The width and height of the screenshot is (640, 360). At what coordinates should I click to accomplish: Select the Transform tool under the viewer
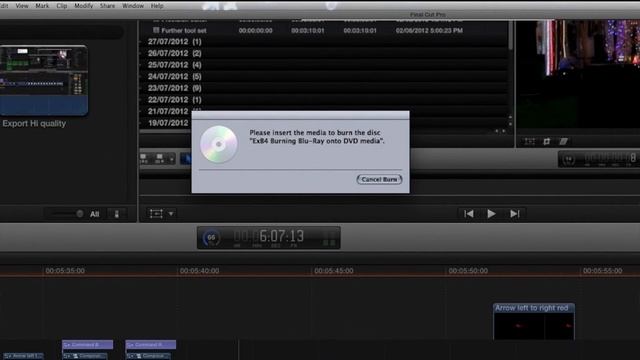(x=530, y=141)
